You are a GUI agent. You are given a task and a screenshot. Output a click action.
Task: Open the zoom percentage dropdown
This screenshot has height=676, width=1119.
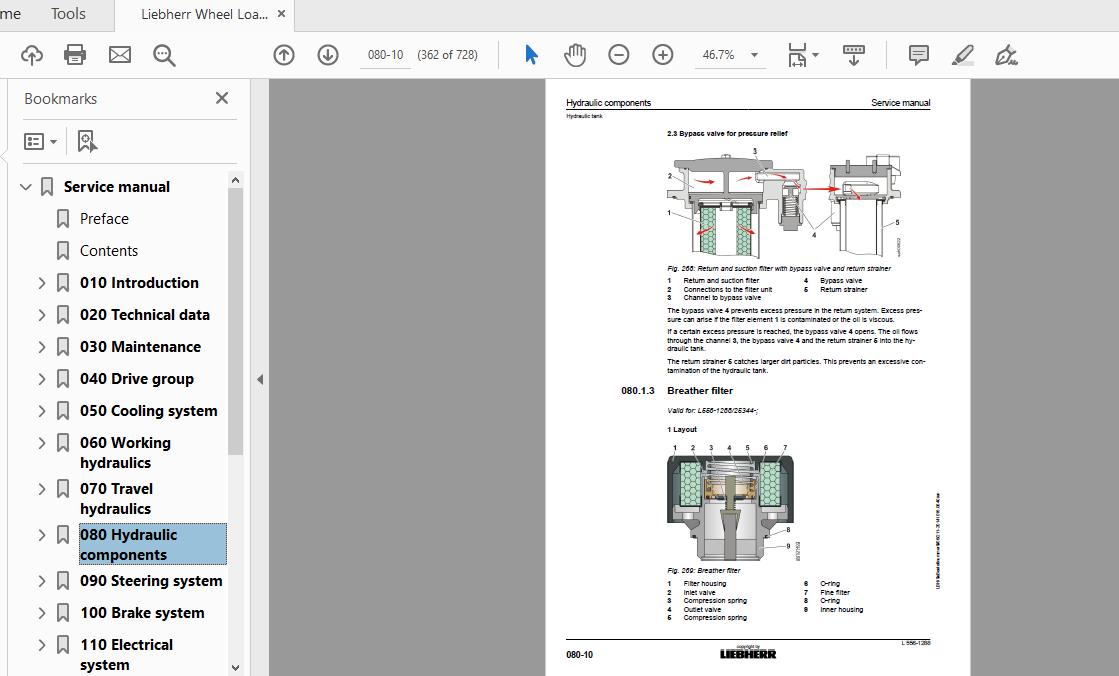755,55
